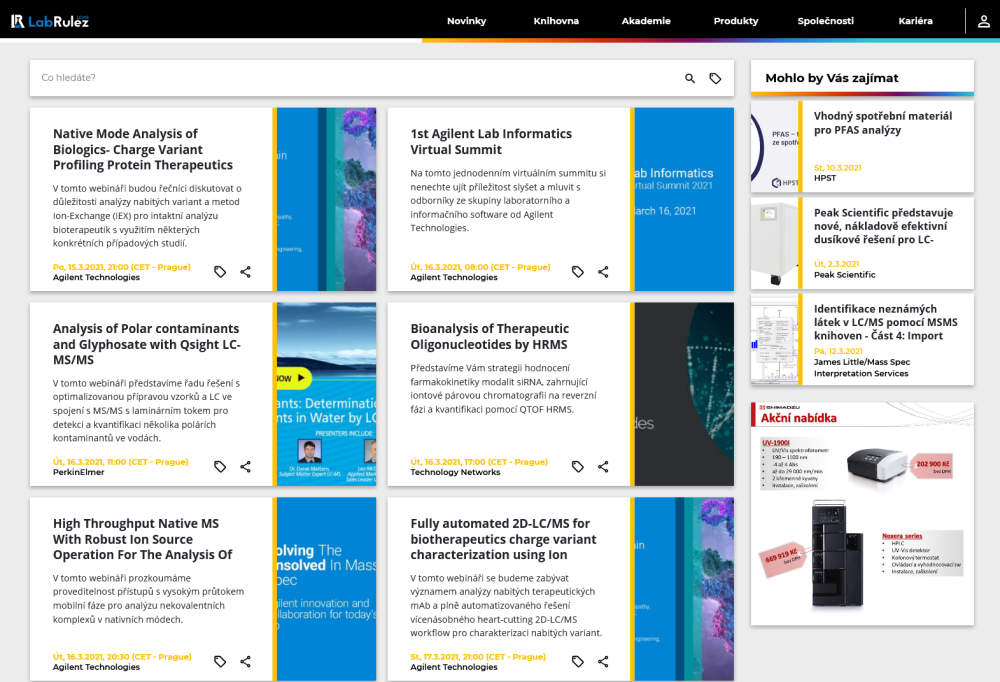Screen dimensions: 1000x682
Task: Share the Native Mode Analysis of Biologics card
Action: click(x=246, y=272)
